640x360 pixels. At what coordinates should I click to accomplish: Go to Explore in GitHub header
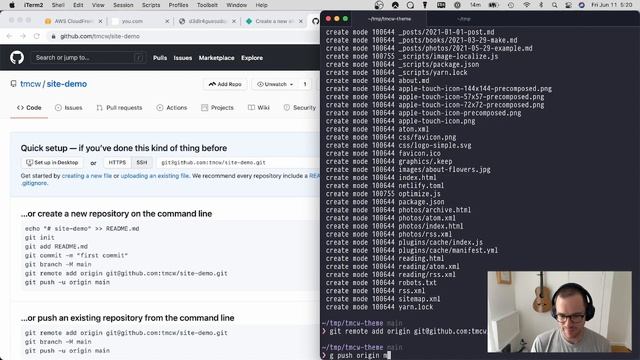[x=252, y=58]
